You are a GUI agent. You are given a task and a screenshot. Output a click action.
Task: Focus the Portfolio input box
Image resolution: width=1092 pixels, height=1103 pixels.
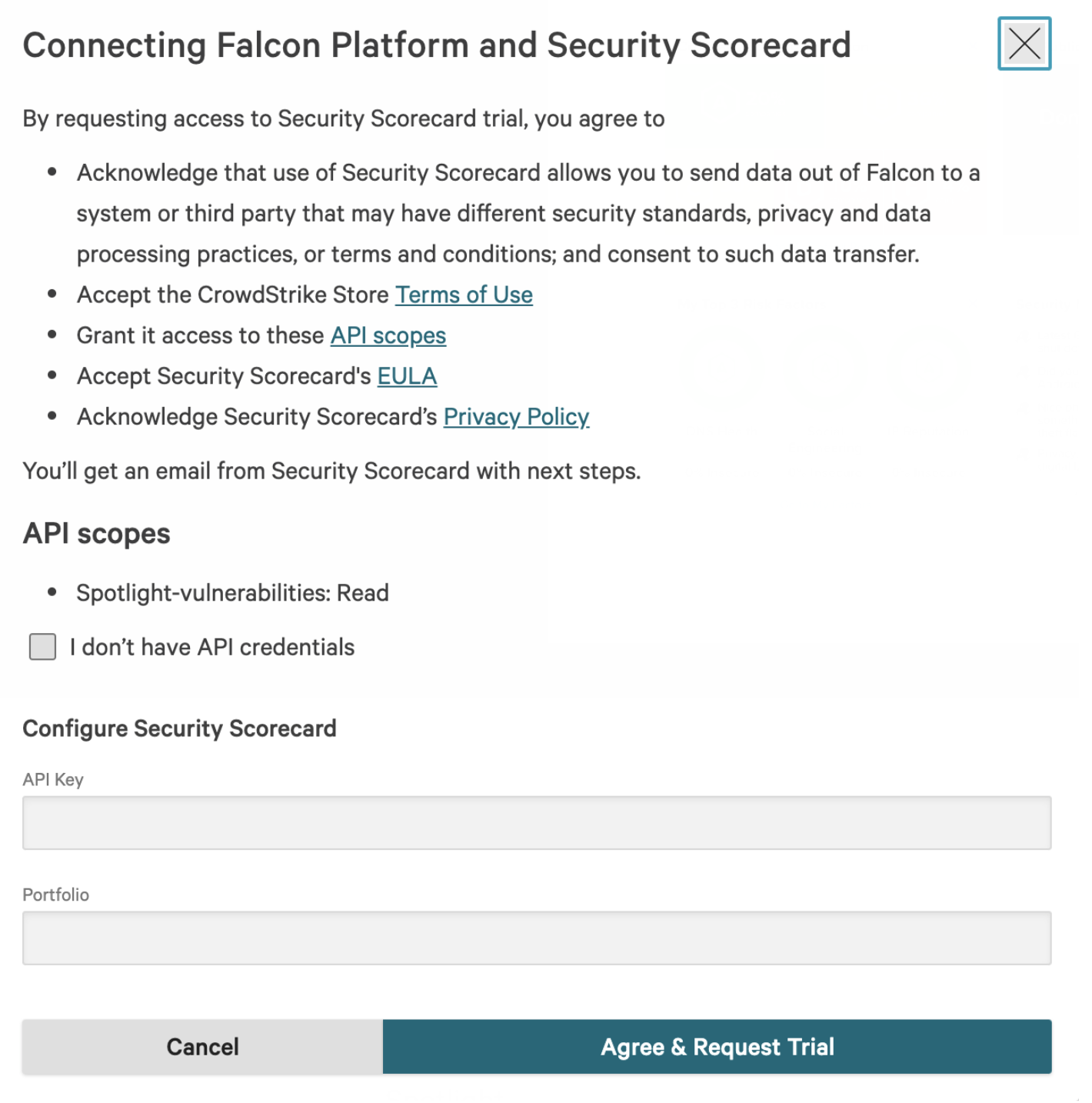(x=537, y=937)
